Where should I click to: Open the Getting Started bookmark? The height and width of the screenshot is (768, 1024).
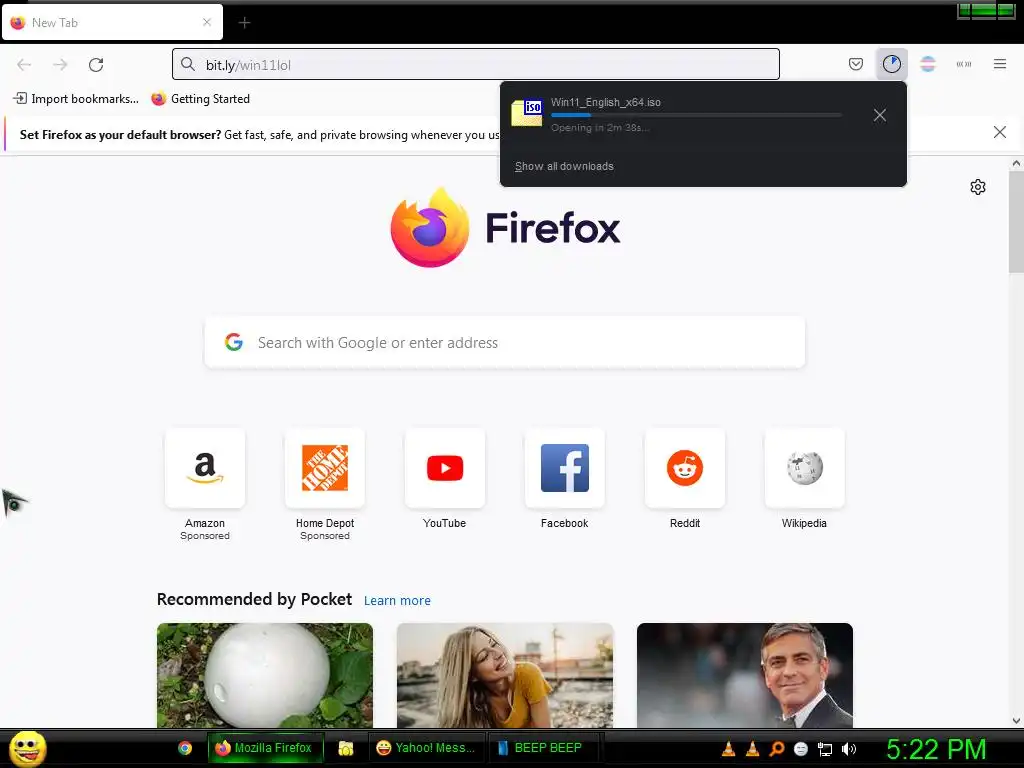point(200,99)
